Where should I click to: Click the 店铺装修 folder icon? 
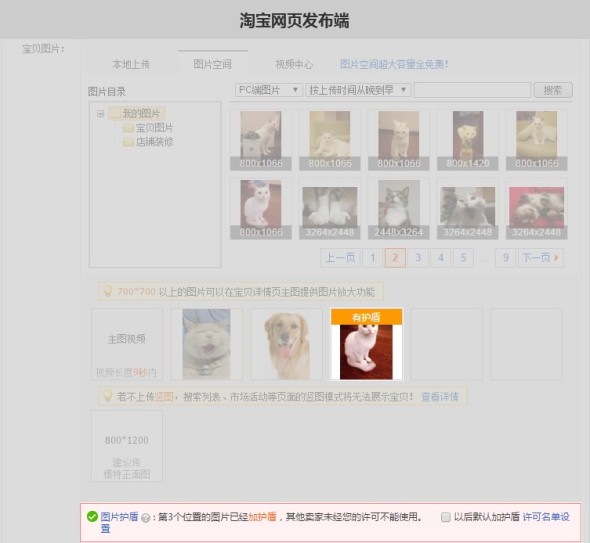(x=128, y=142)
